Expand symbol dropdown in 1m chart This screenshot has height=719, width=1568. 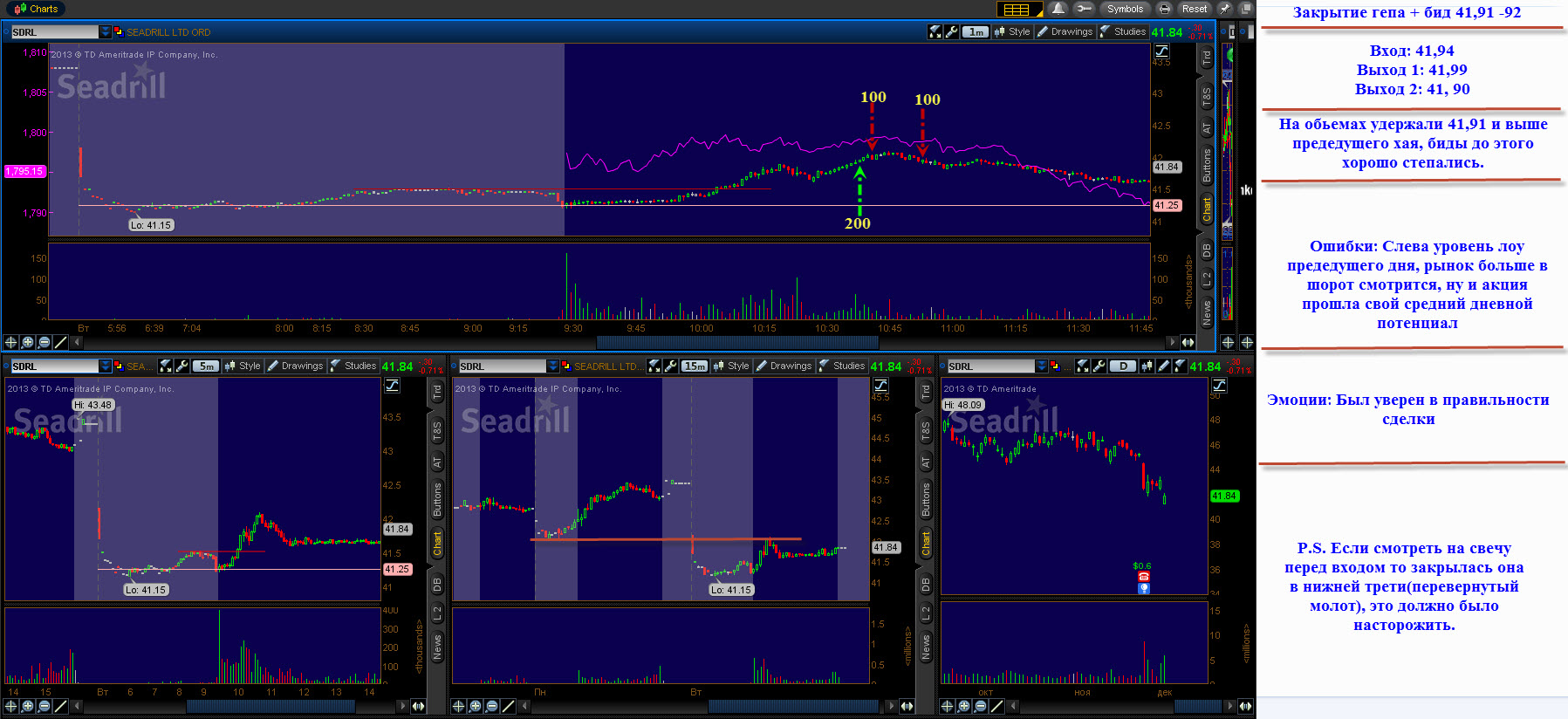[x=106, y=32]
